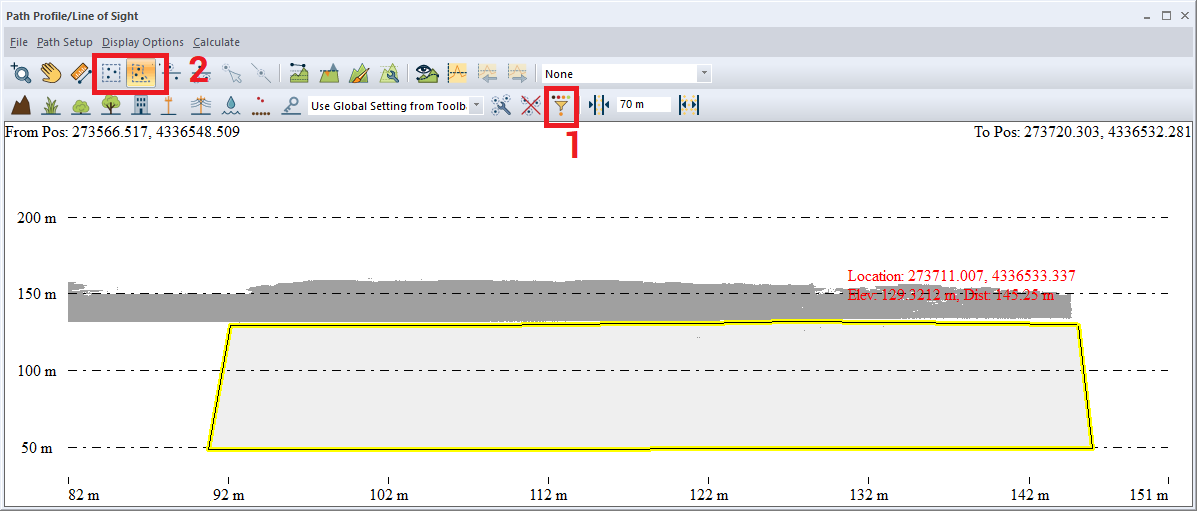Select the brown mountain ground classification icon
The width and height of the screenshot is (1197, 511).
[20, 105]
